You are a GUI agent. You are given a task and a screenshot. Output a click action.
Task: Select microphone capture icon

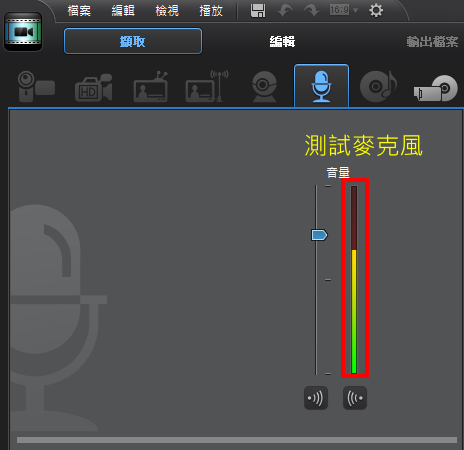pos(321,86)
